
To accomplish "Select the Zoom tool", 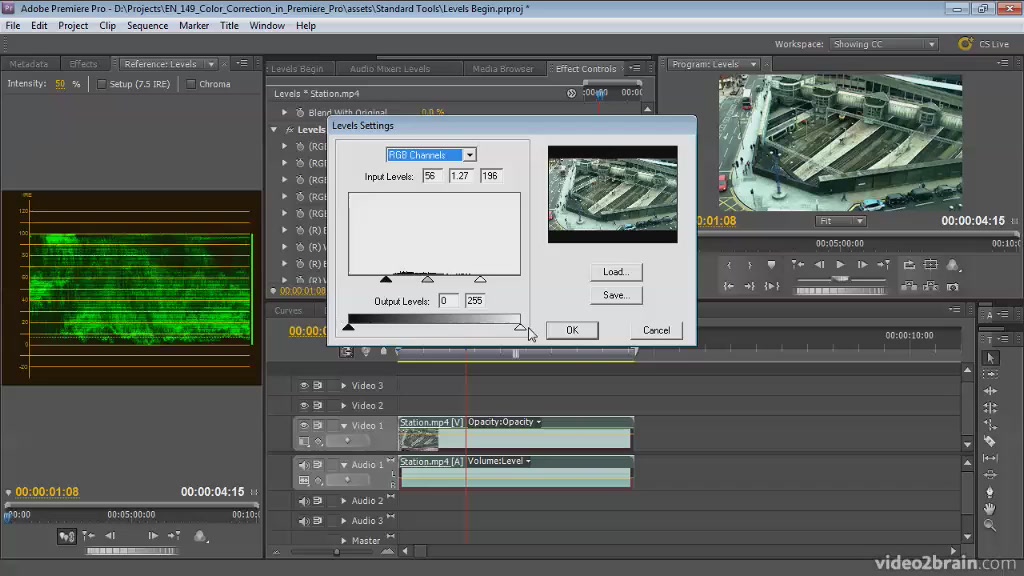I will pyautogui.click(x=990, y=525).
